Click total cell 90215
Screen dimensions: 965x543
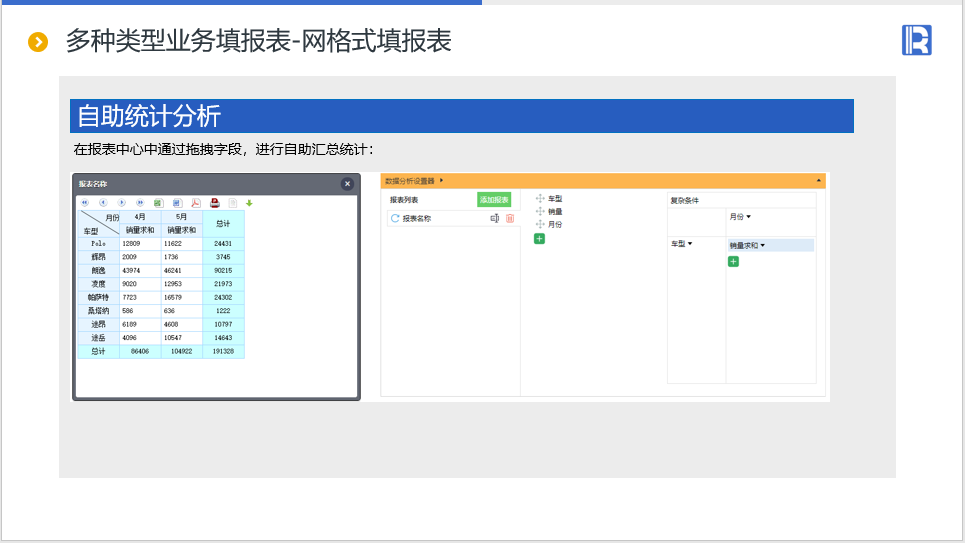223,270
